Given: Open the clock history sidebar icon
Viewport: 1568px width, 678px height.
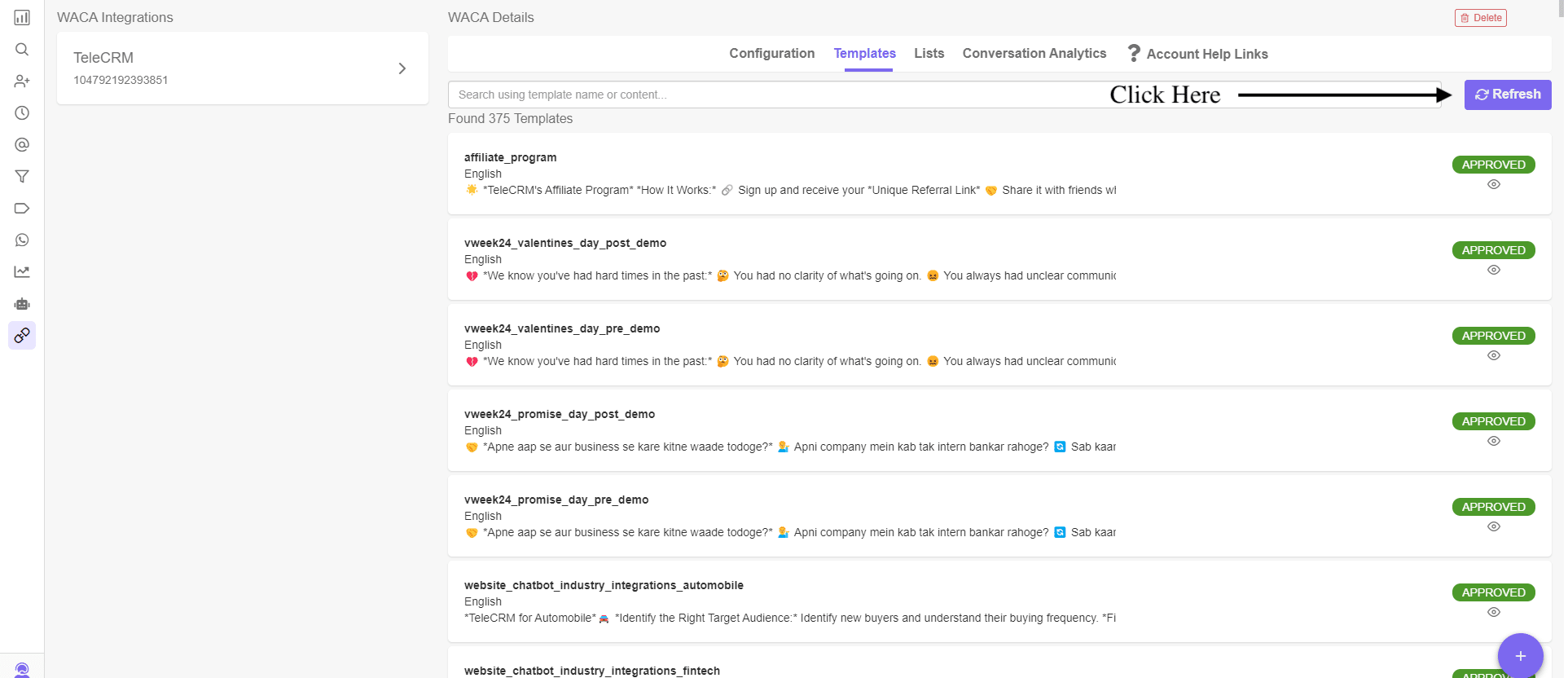Looking at the screenshot, I should point(22,112).
